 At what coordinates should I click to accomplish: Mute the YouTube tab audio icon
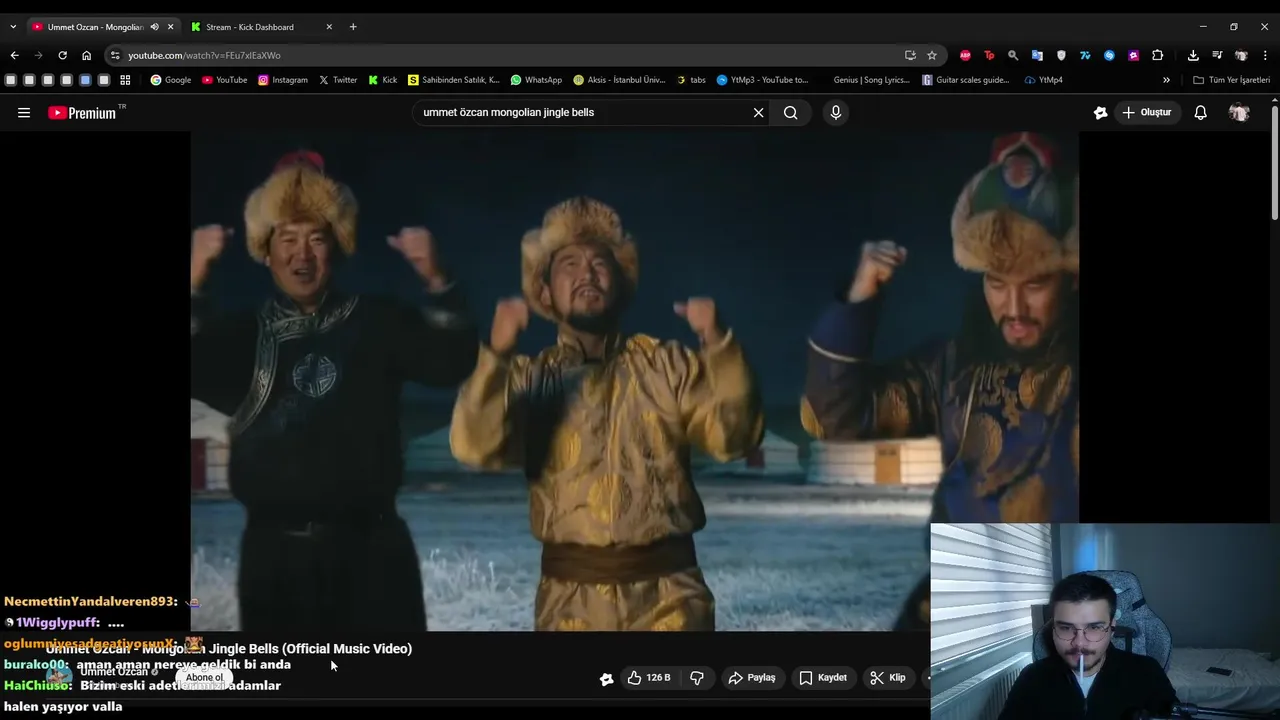pos(154,27)
